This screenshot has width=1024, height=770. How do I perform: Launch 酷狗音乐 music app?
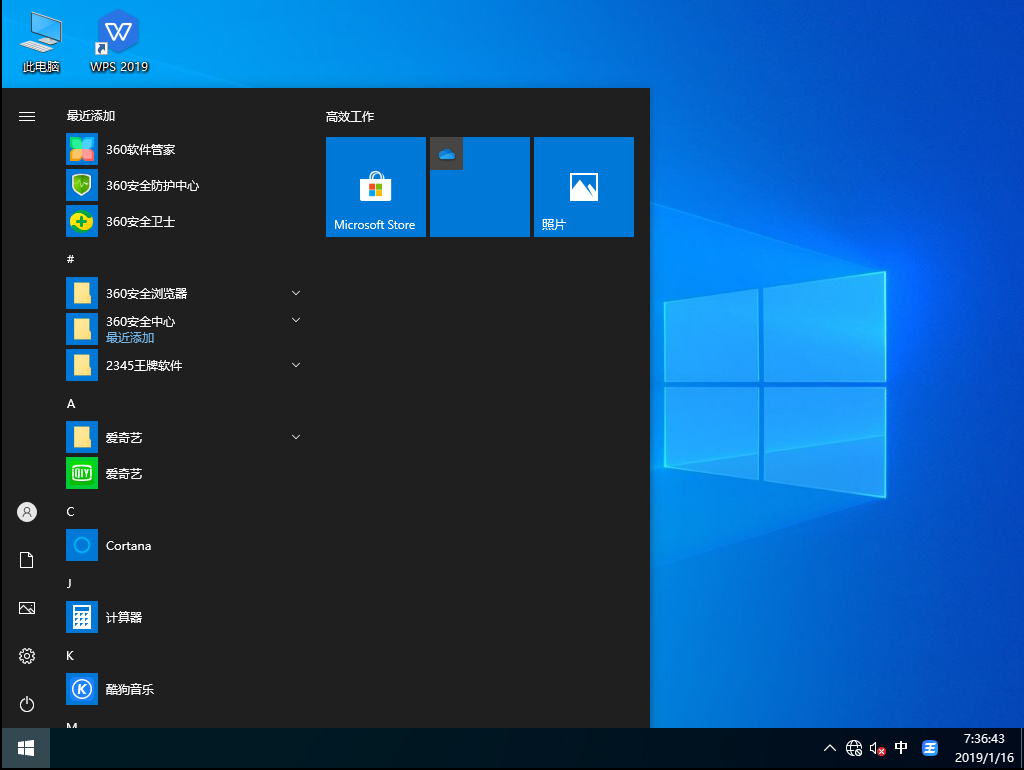tap(183, 689)
